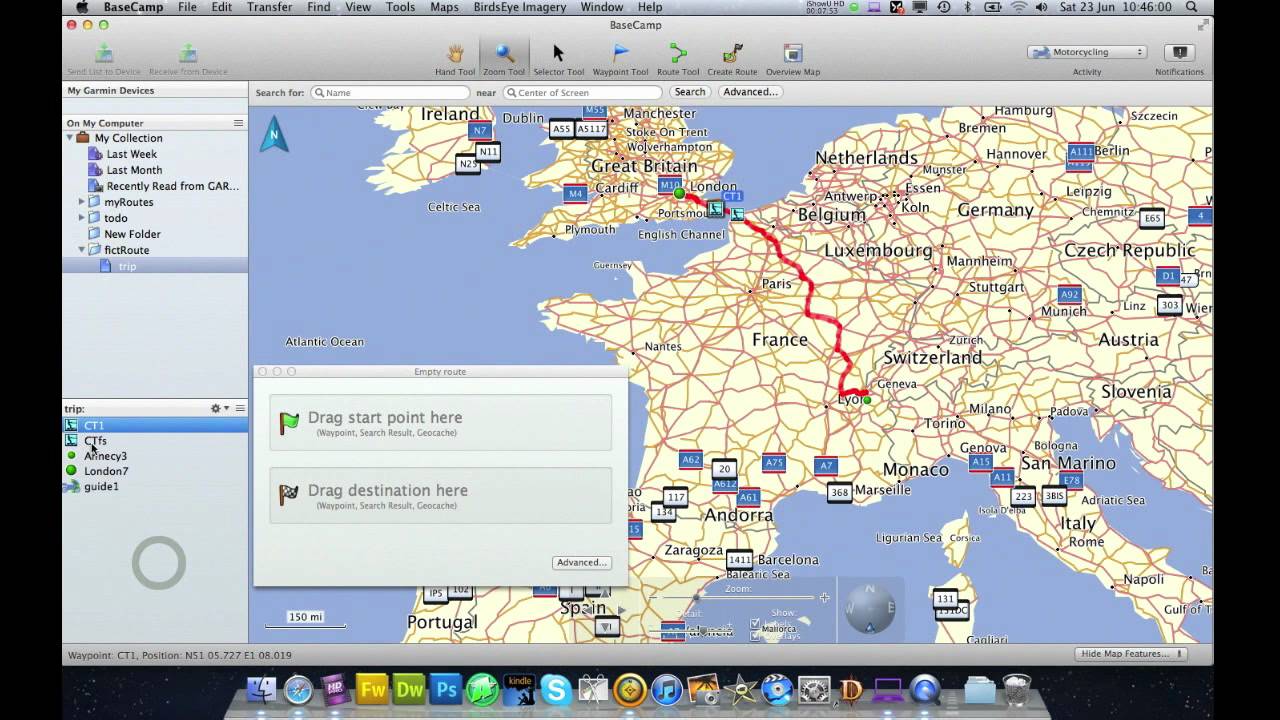The height and width of the screenshot is (720, 1280).
Task: Open Kindle app in the Dock
Action: click(520, 689)
